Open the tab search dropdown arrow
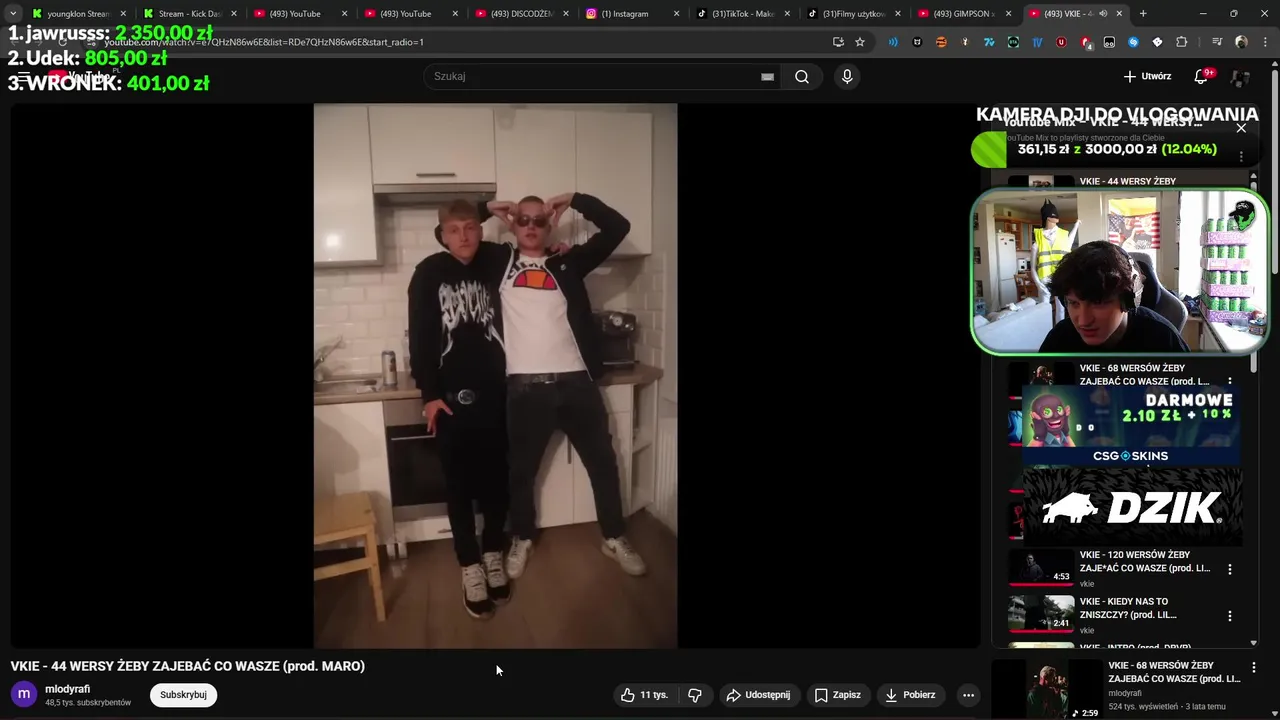Image resolution: width=1280 pixels, height=720 pixels. tap(13, 13)
